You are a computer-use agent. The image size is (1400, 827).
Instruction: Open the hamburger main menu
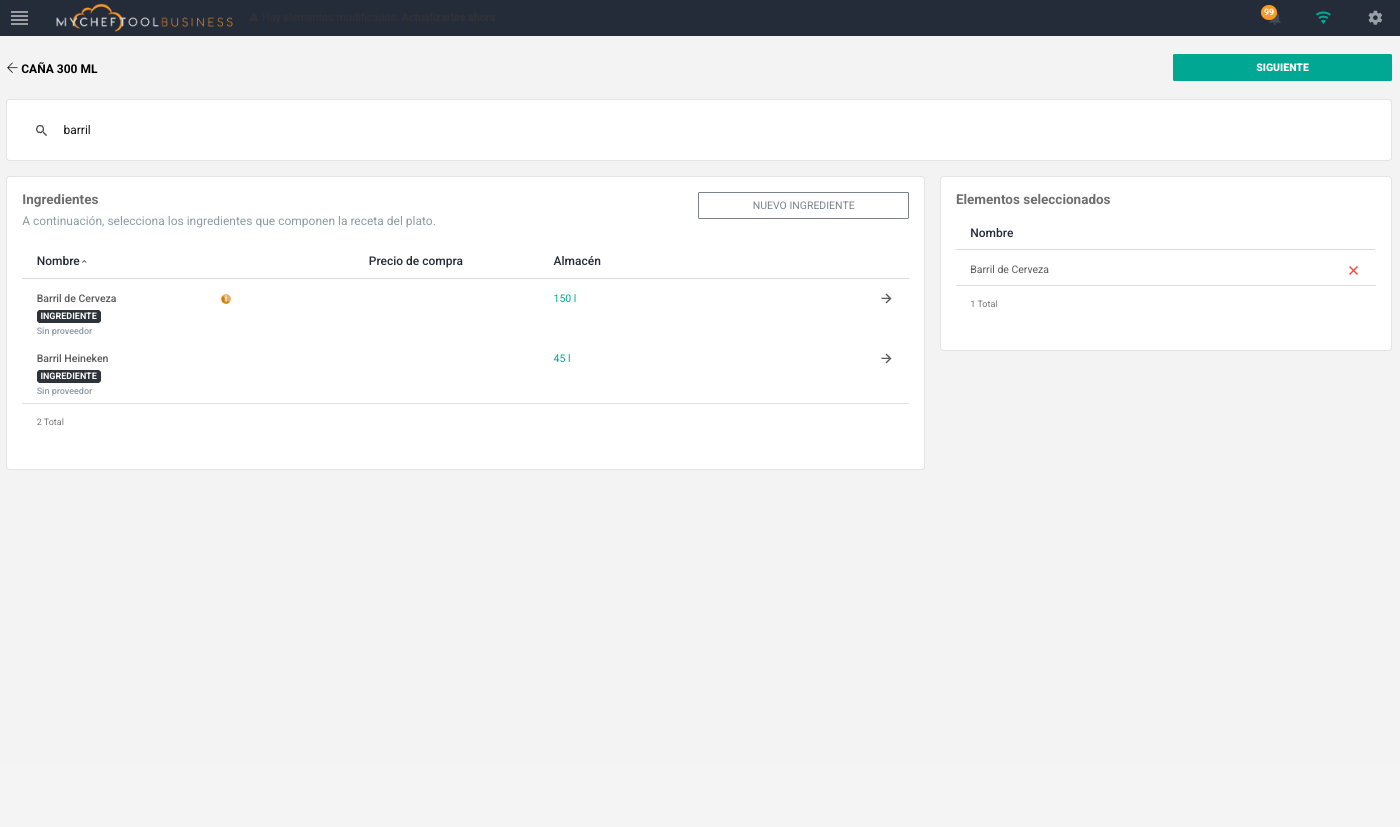(19, 18)
